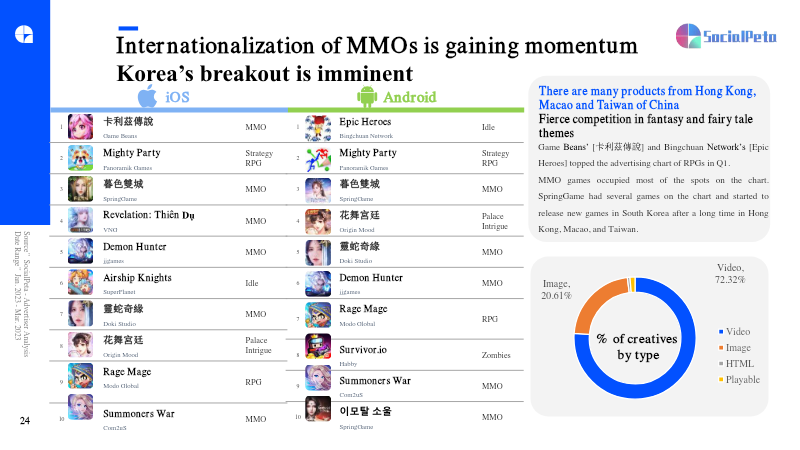Click the white circular logo top-left

tap(25, 32)
